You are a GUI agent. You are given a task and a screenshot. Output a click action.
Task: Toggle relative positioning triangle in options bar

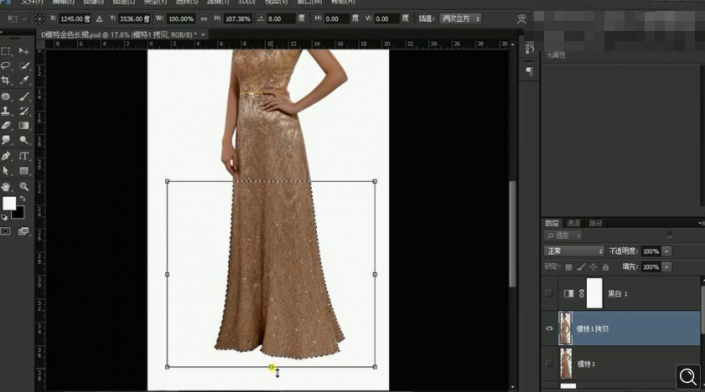[99, 19]
